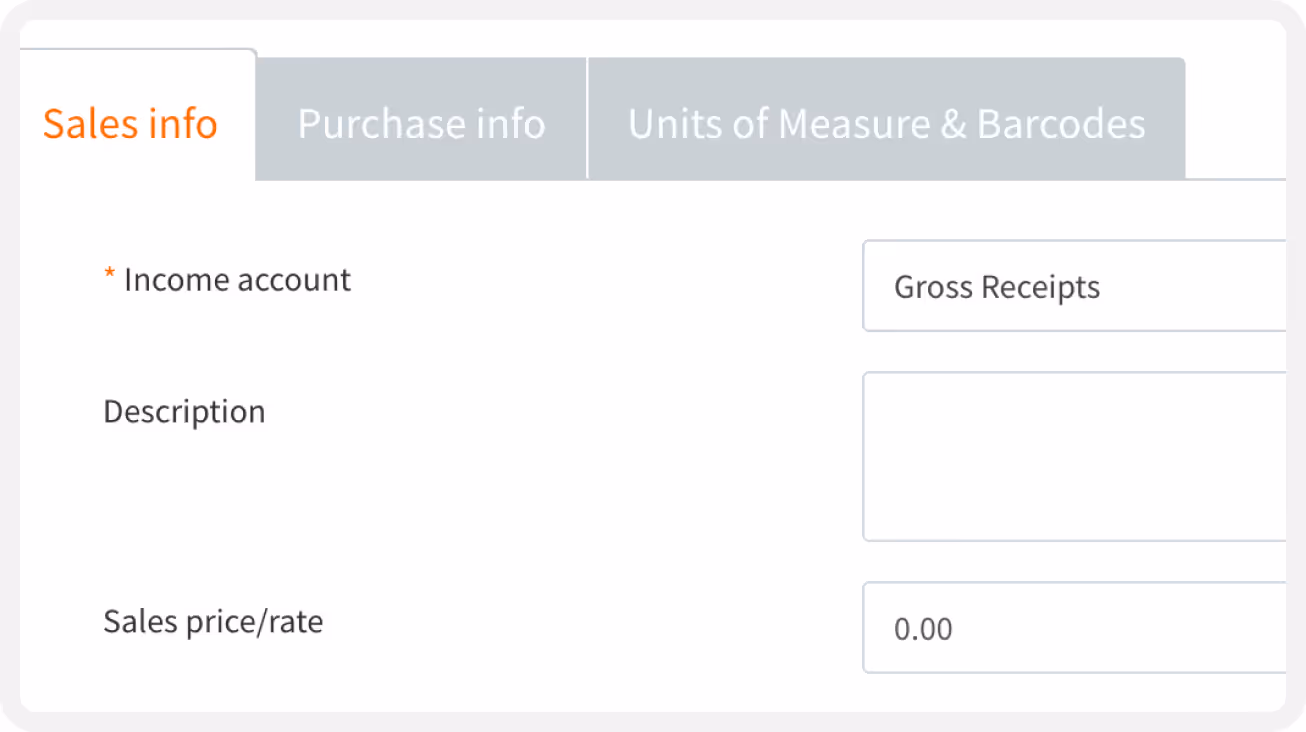
Task: Click the Gross Receipts selection
Action: [x=997, y=287]
